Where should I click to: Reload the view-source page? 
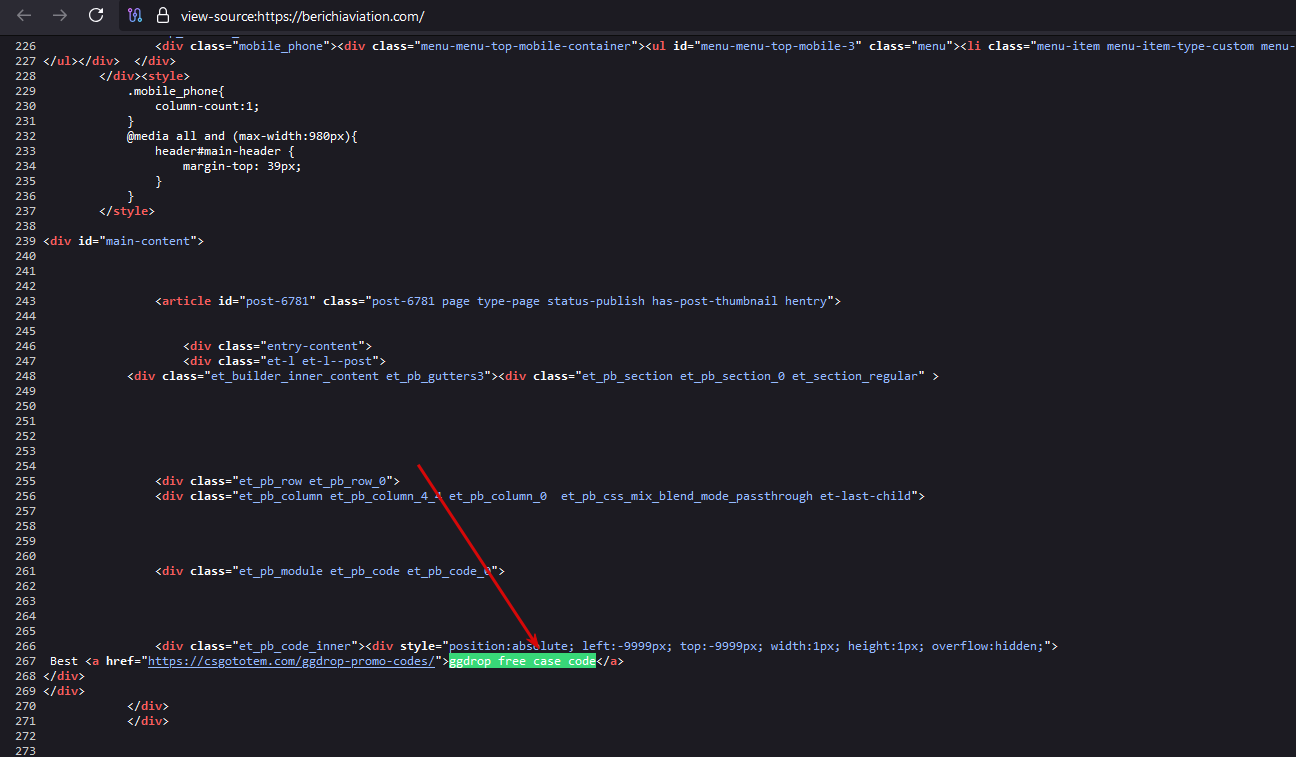(96, 15)
